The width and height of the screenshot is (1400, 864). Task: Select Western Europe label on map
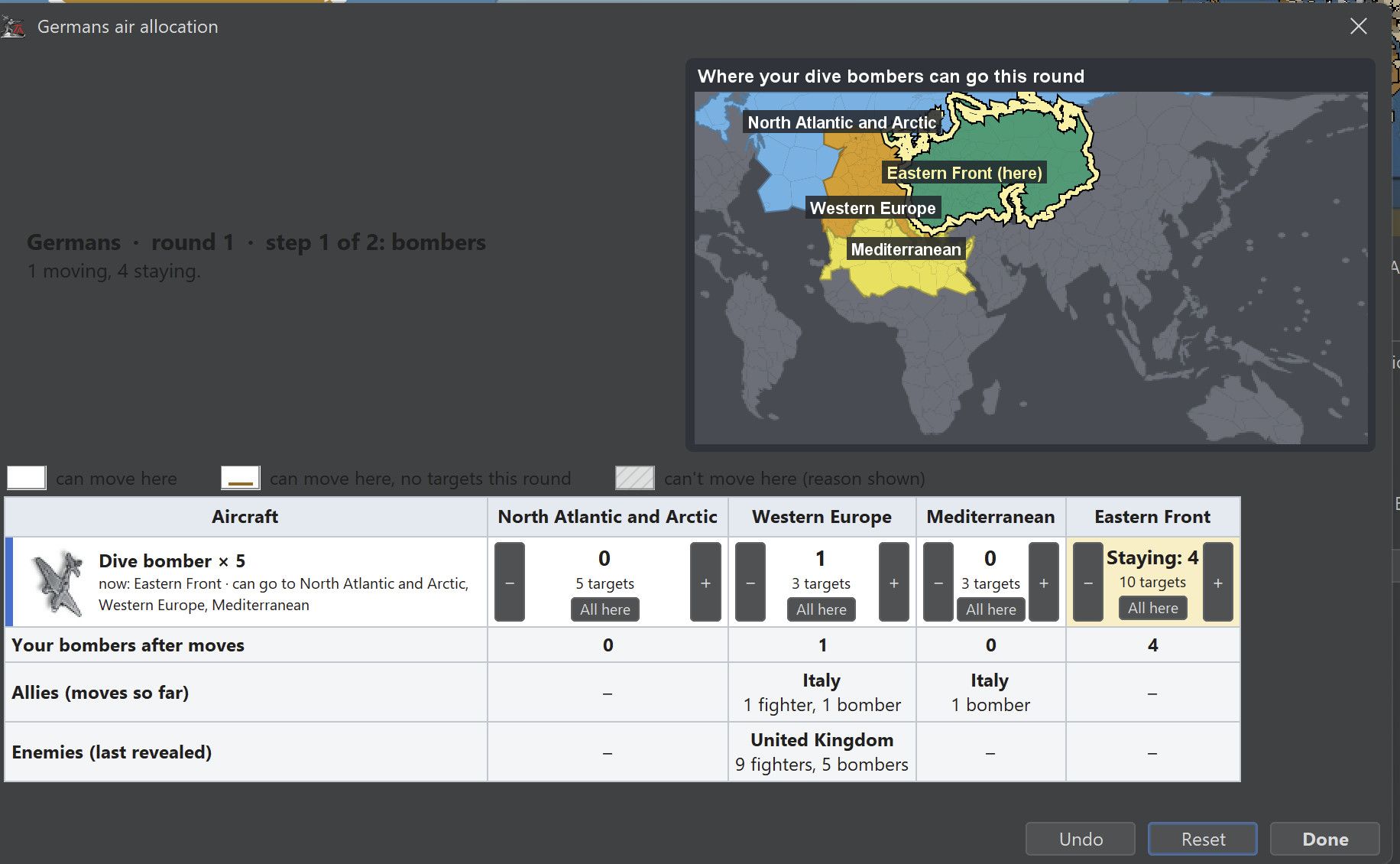click(x=873, y=208)
